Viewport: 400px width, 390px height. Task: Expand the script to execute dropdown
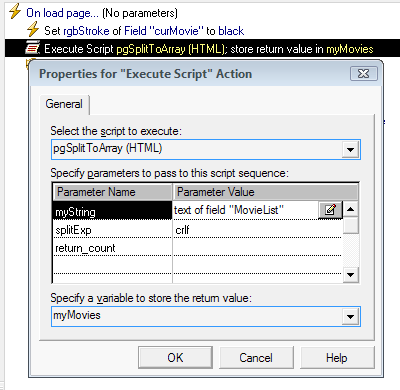pos(350,150)
